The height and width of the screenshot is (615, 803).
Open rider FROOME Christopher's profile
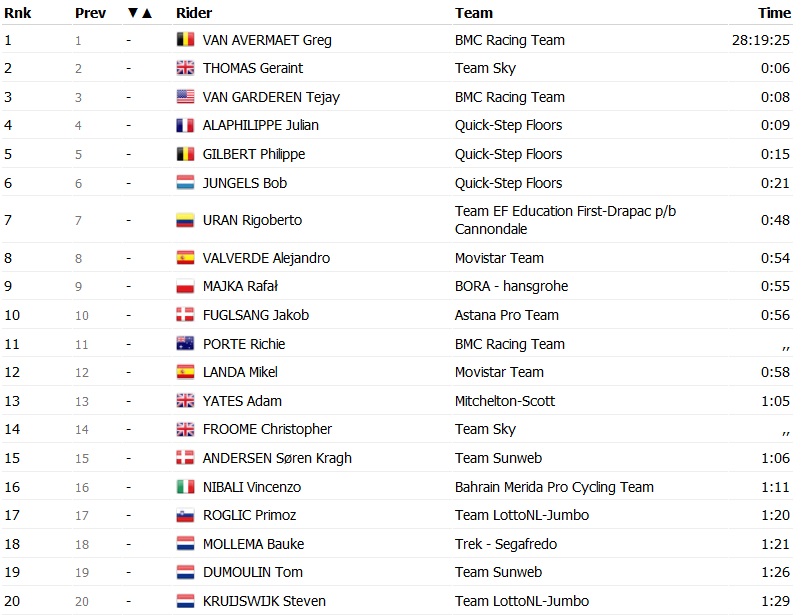coord(267,429)
